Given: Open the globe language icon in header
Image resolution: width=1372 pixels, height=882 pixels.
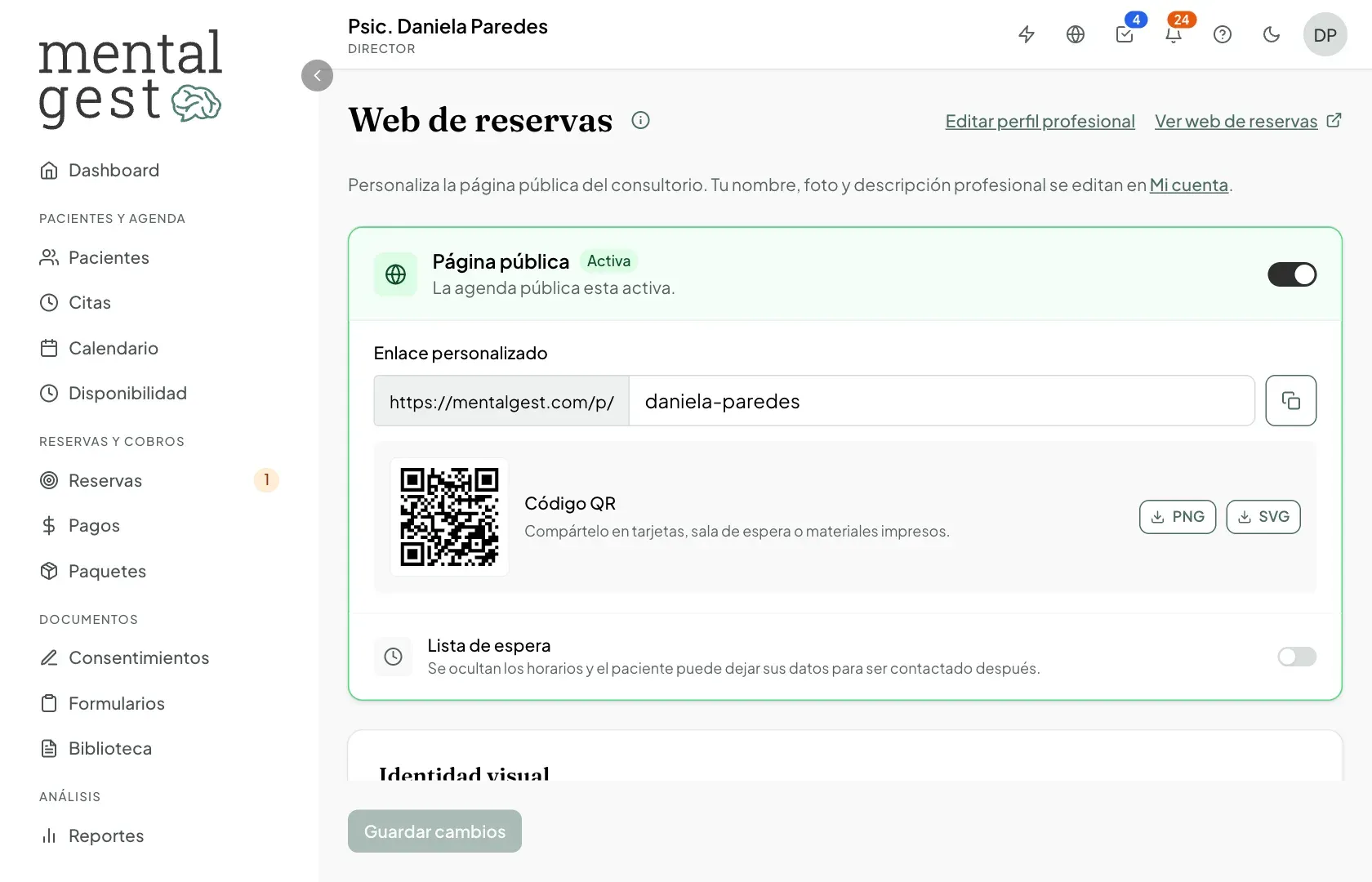Looking at the screenshot, I should [1076, 34].
